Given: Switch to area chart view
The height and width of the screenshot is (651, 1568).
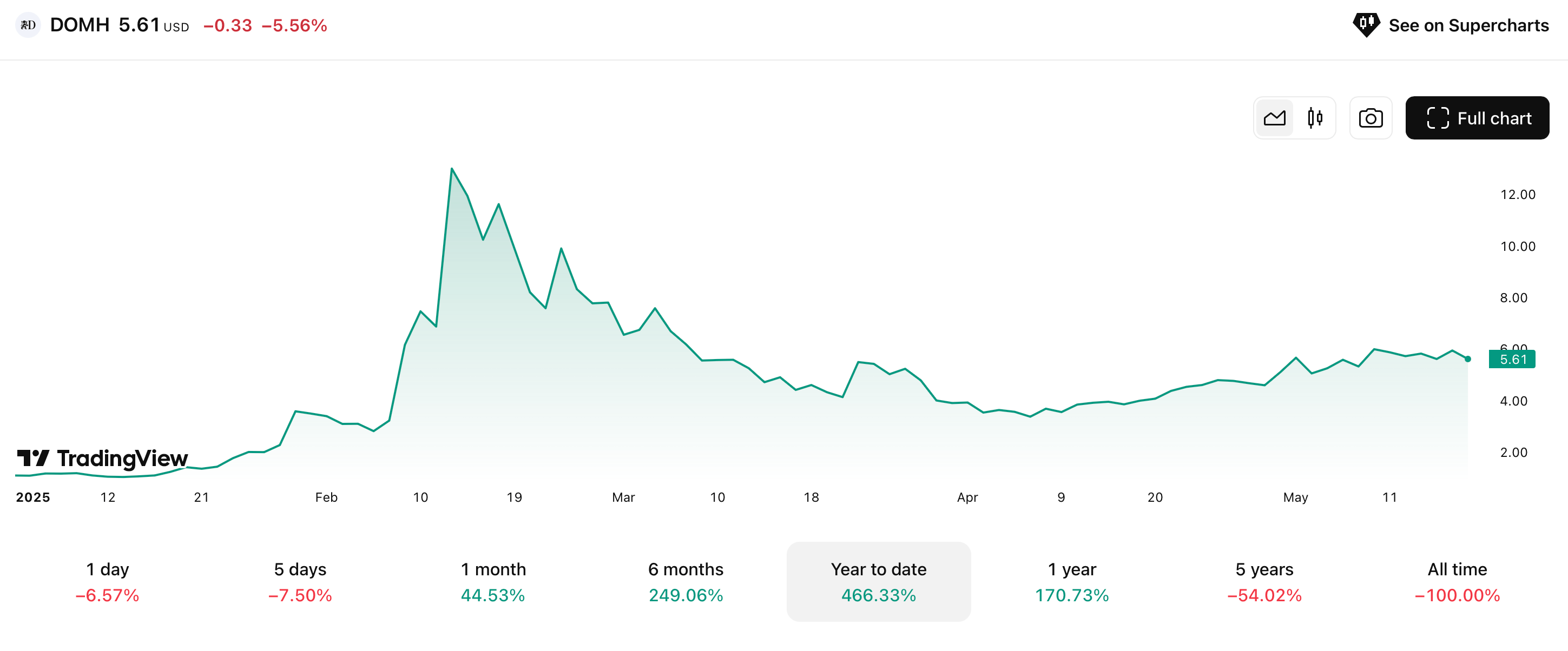Looking at the screenshot, I should coord(1274,118).
